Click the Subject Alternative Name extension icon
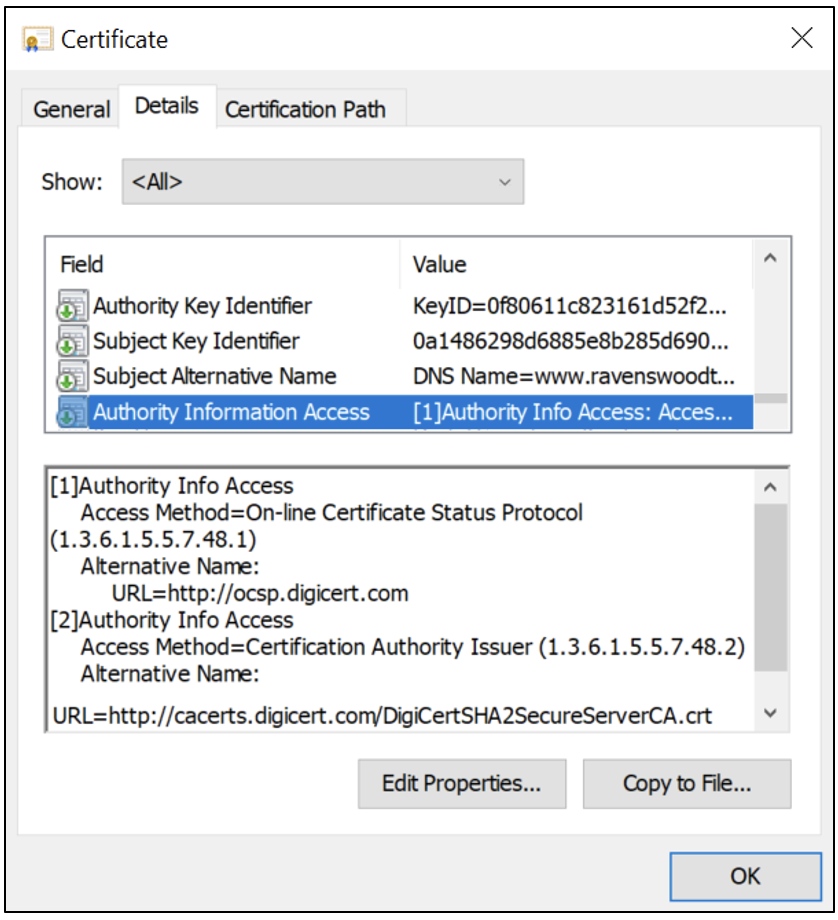This screenshot has height=920, width=838. click(72, 376)
